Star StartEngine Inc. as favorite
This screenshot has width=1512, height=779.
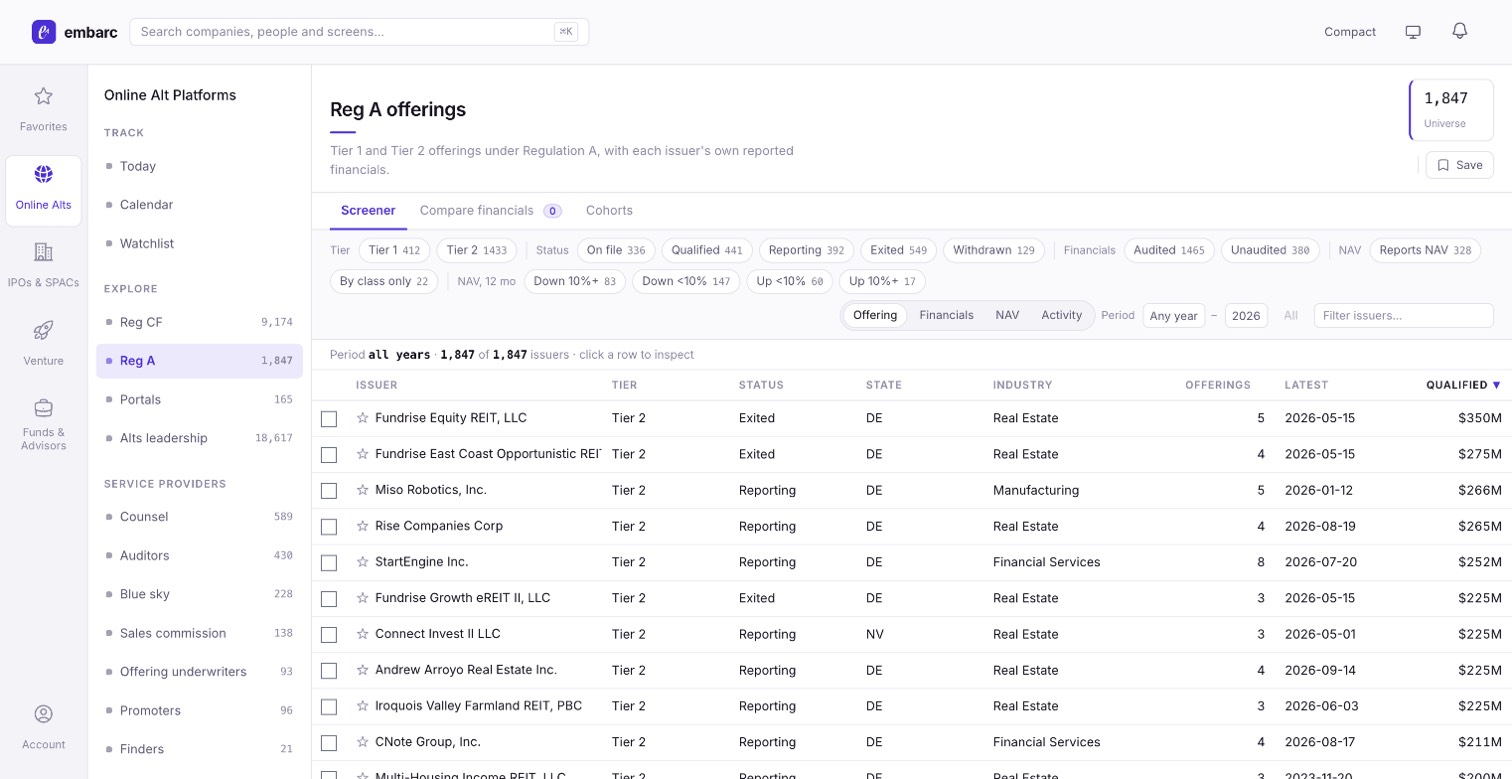coord(362,562)
